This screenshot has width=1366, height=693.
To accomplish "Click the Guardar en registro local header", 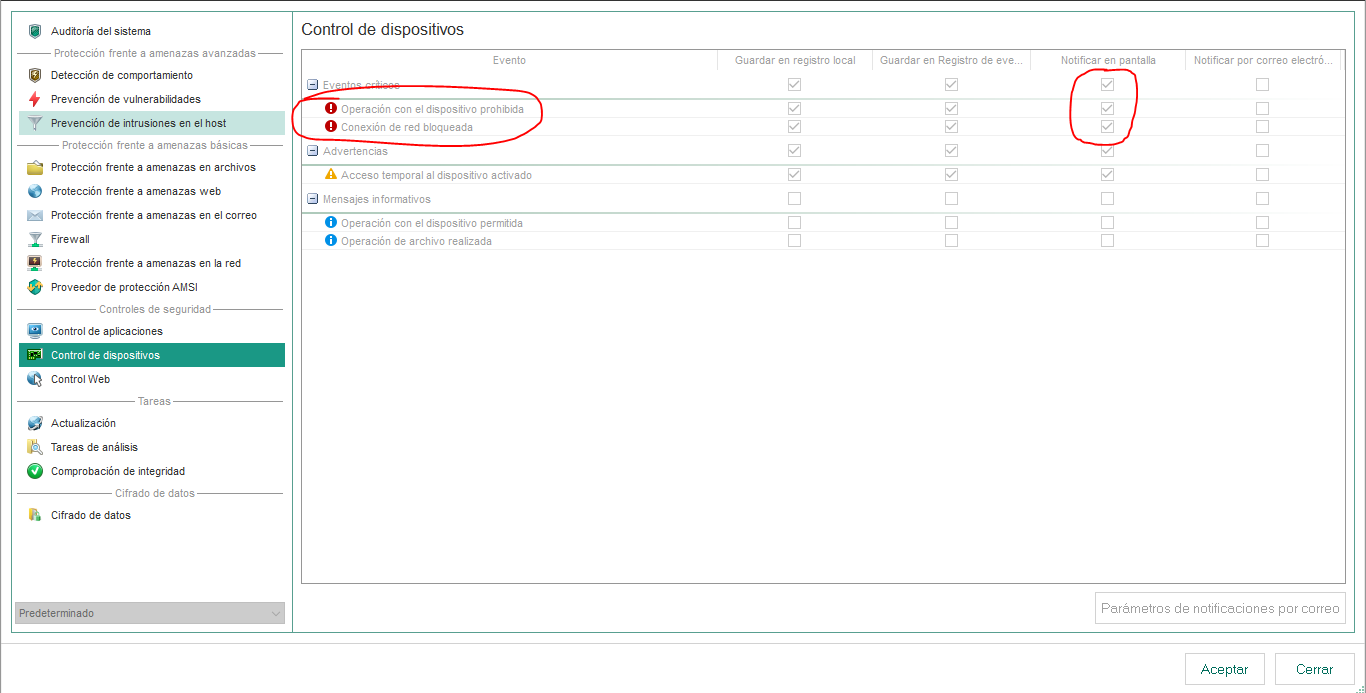I will (x=795, y=60).
